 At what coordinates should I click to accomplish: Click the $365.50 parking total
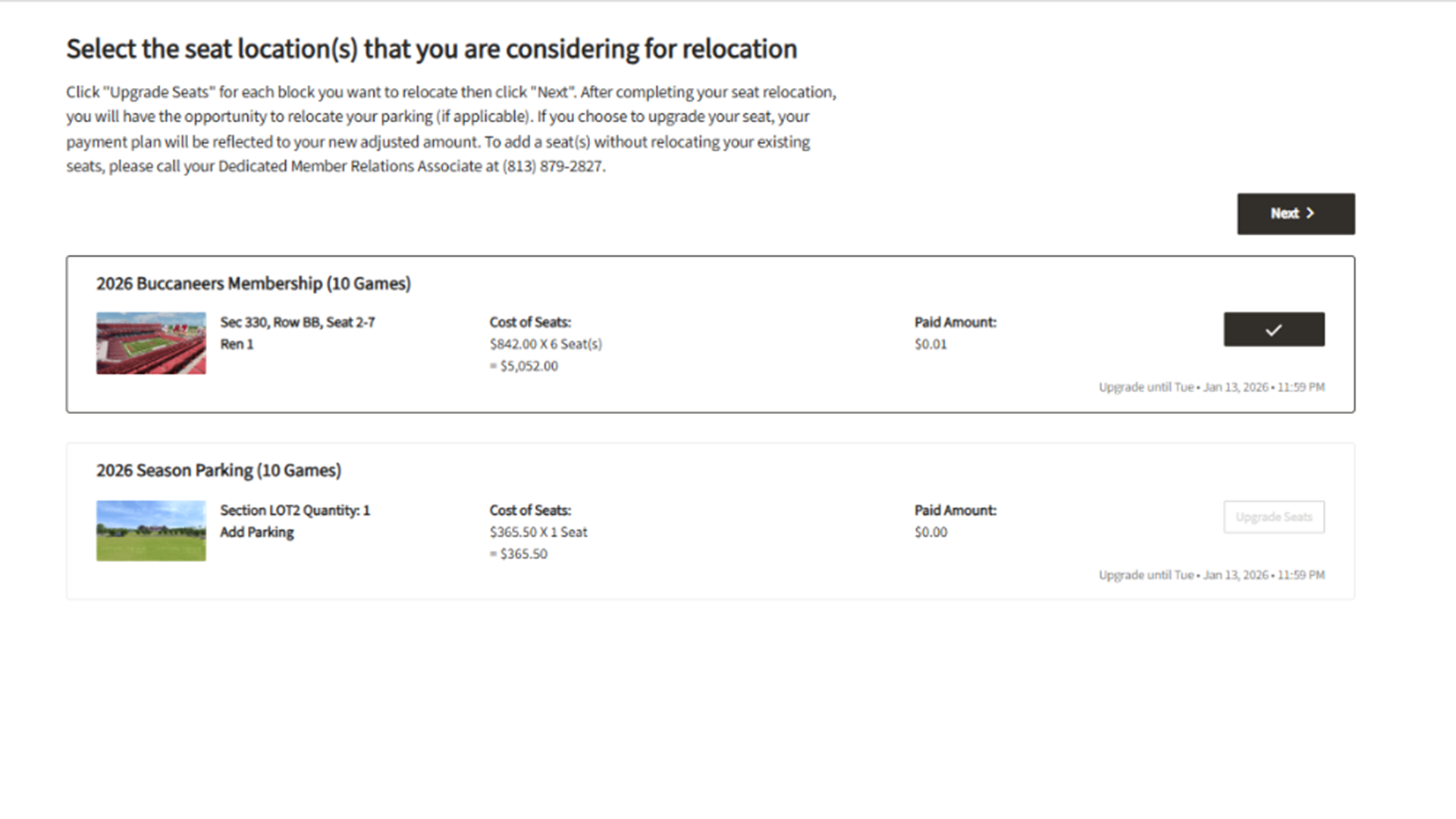click(x=522, y=554)
